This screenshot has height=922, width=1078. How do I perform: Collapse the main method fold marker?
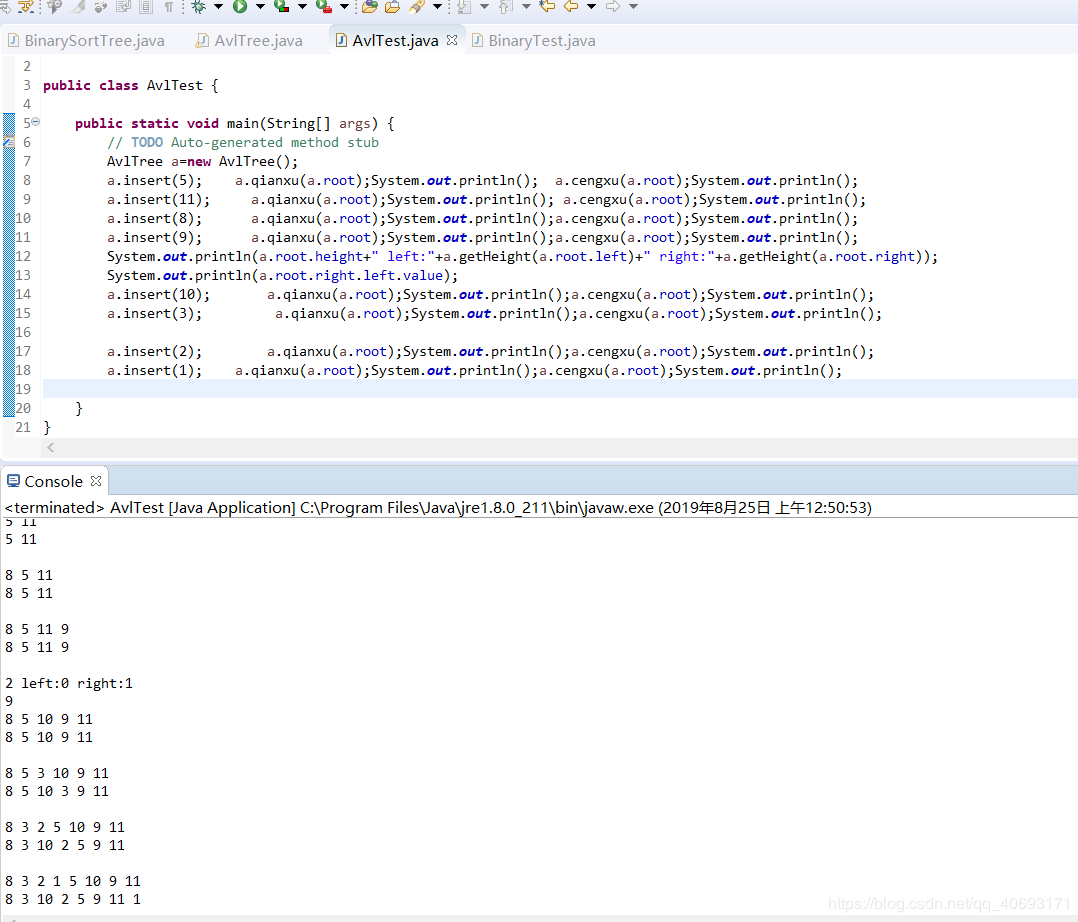click(x=36, y=122)
